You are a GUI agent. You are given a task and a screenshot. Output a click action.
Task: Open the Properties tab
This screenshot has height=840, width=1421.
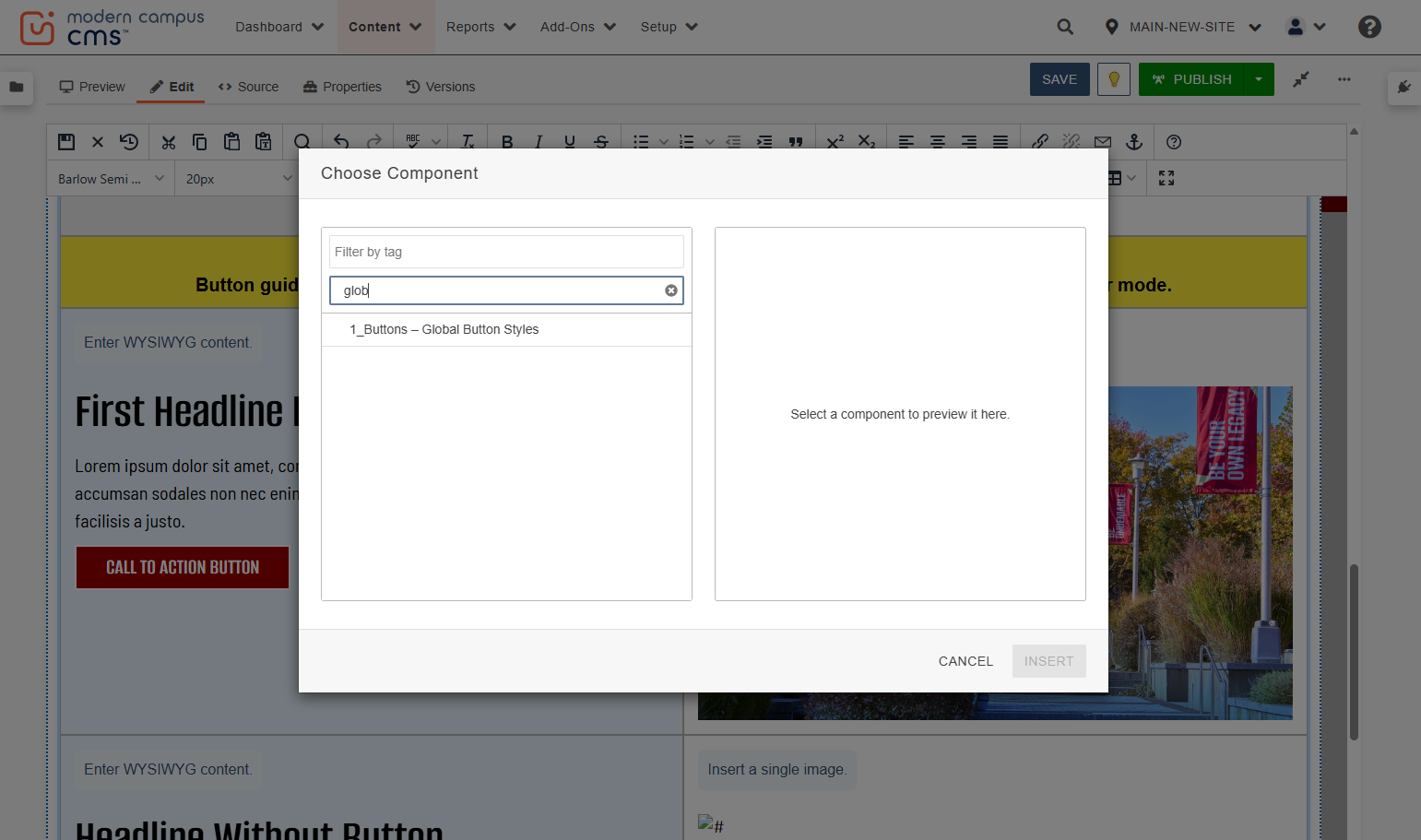pyautogui.click(x=342, y=87)
